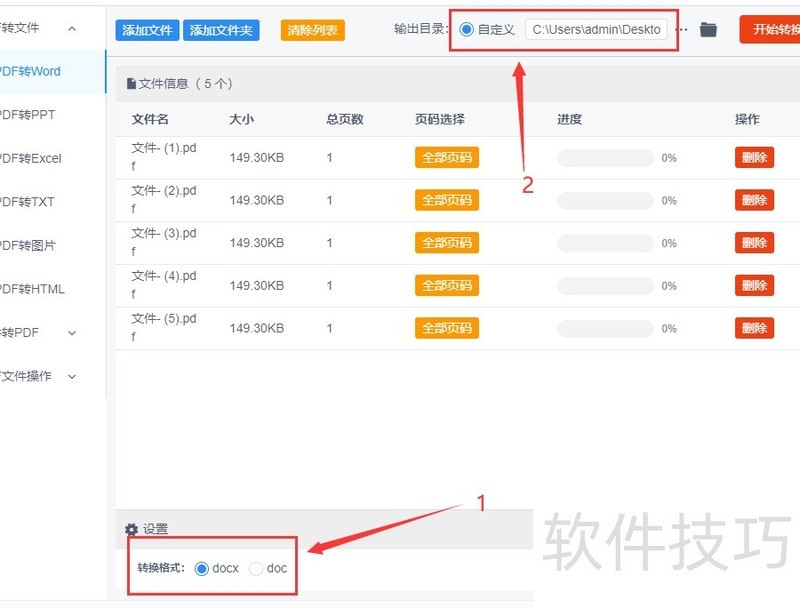Click the 总页数 column header
The width and height of the screenshot is (800, 608).
point(345,119)
